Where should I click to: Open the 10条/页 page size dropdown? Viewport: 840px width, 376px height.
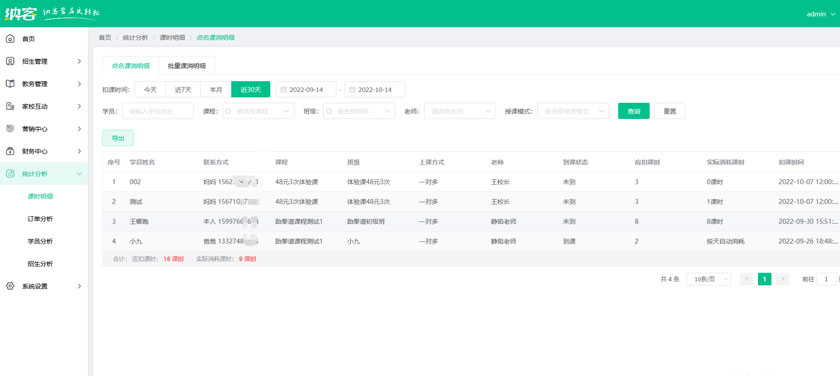coord(708,279)
